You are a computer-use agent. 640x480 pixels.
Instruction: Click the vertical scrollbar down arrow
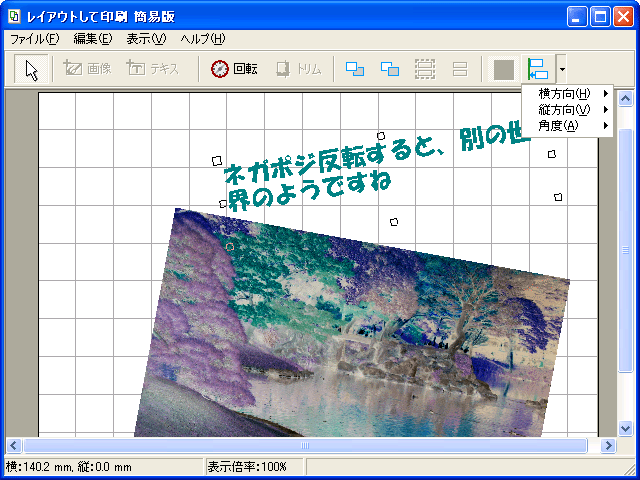(626, 428)
